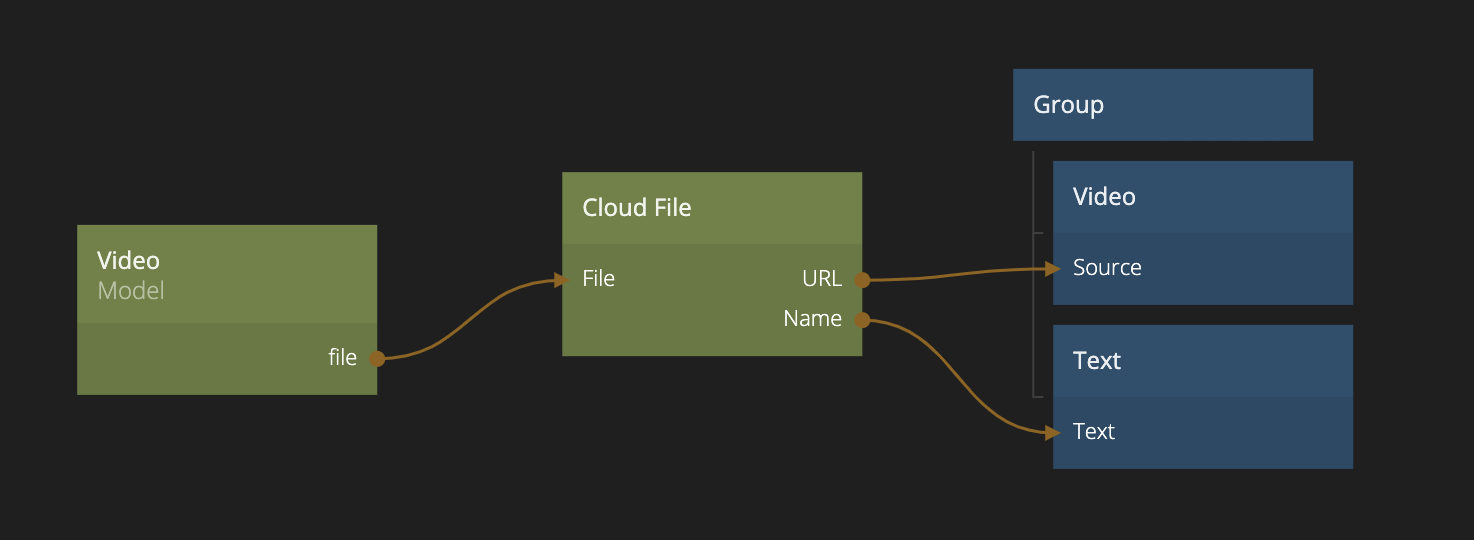This screenshot has width=1474, height=540.
Task: Click the 'Name' output label
Action: click(812, 319)
